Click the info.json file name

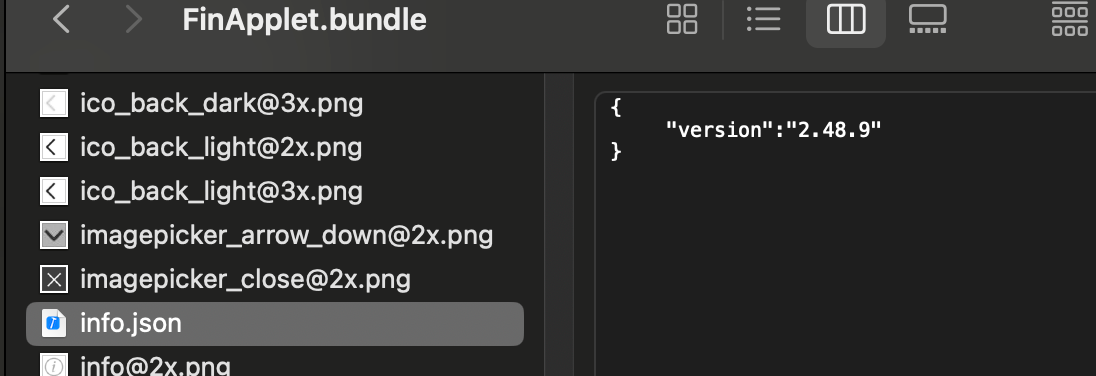click(131, 324)
